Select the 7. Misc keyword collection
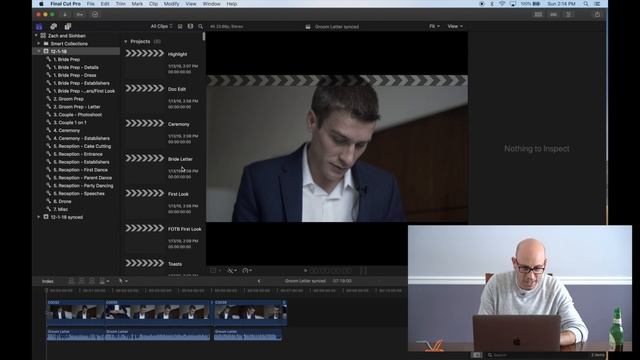This screenshot has height=360, width=640. tap(60, 209)
